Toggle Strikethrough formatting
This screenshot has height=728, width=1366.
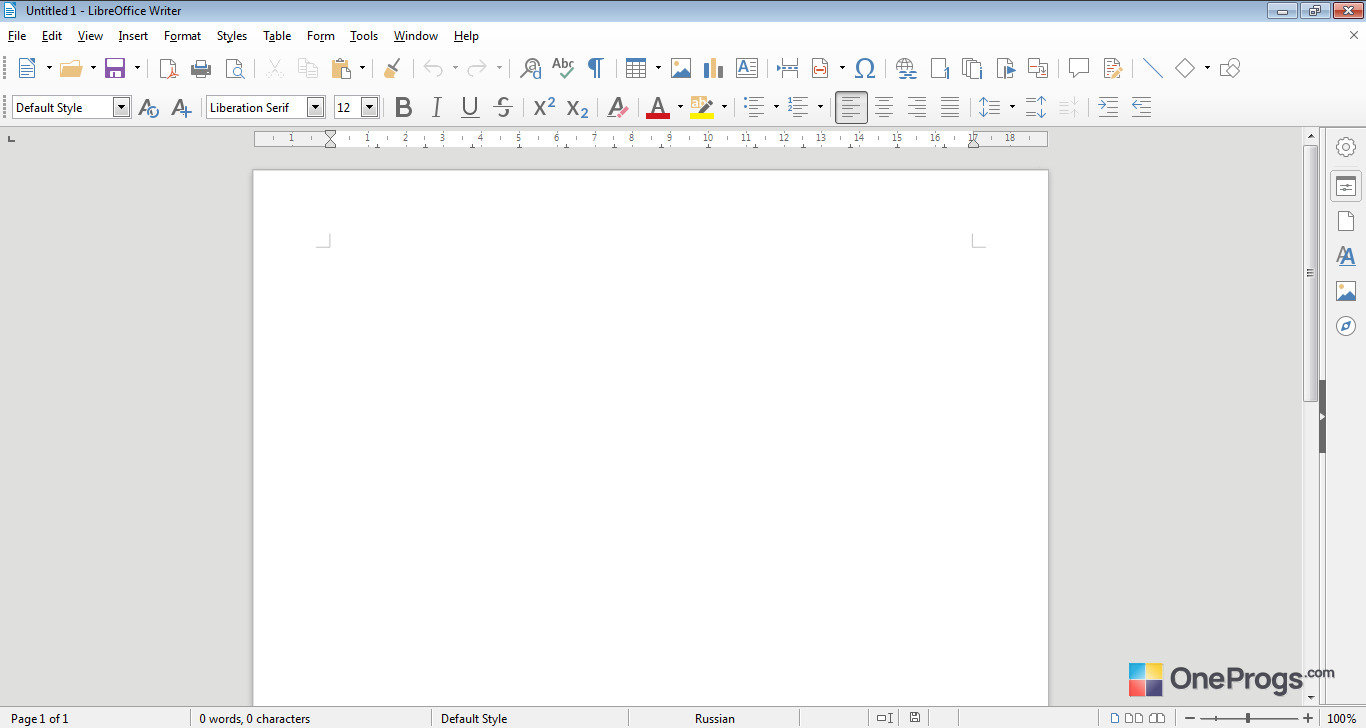click(x=503, y=107)
